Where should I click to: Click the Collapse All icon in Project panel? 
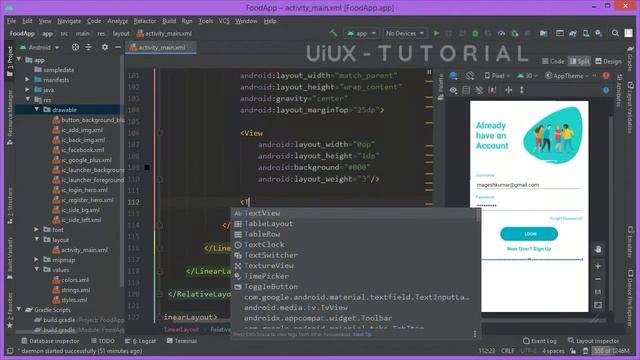point(89,47)
